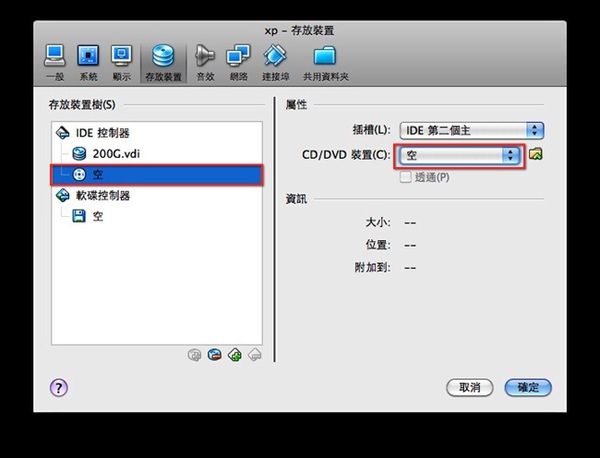The width and height of the screenshot is (600, 458).
Task: Open the CD/DVD 裝置 dropdown showing 空
Action: [460, 156]
